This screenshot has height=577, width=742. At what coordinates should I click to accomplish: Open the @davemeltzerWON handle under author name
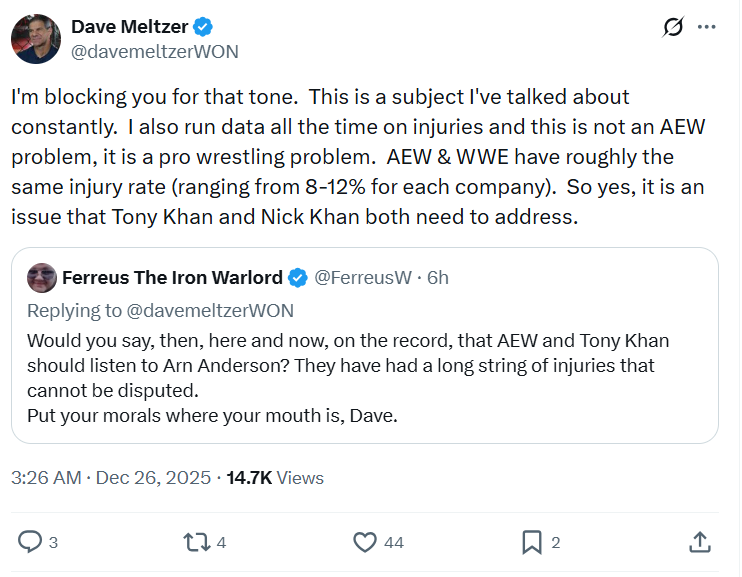coord(154,51)
